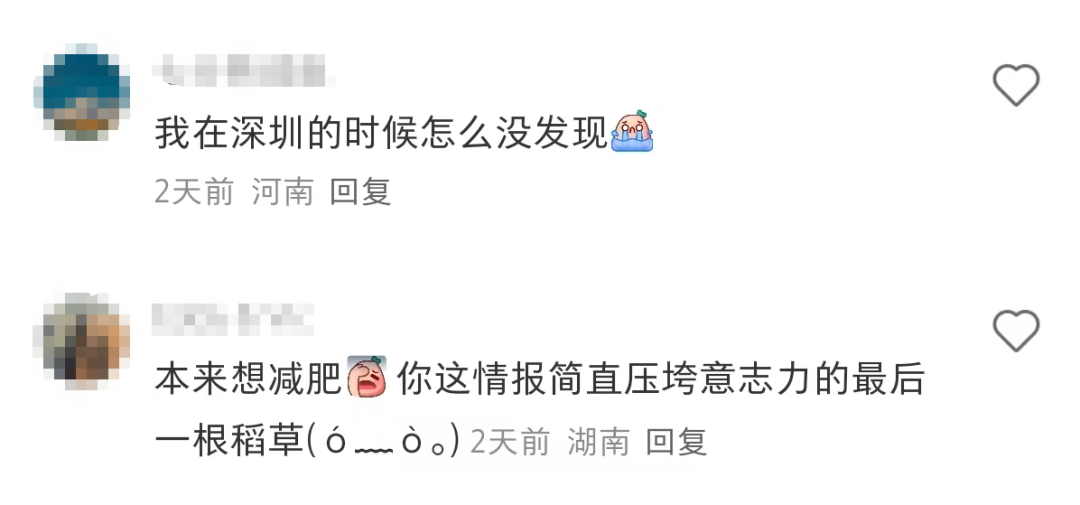Click the comment text 我在深圳的时候怎么没发现
This screenshot has height=505, width=1080.
point(382,132)
